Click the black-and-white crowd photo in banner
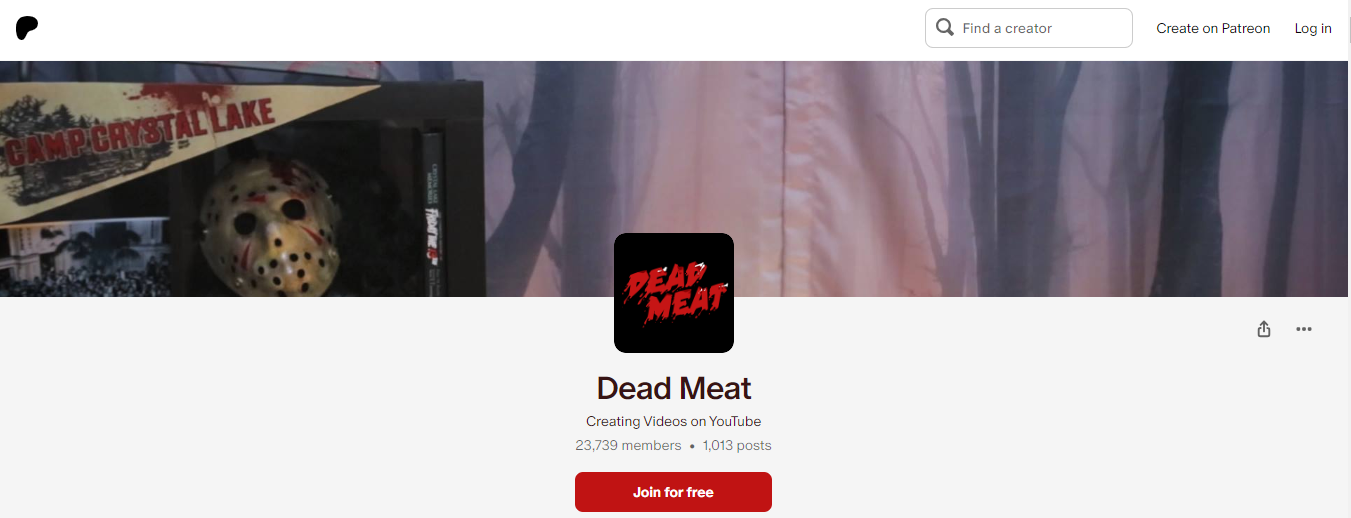 click(x=85, y=258)
